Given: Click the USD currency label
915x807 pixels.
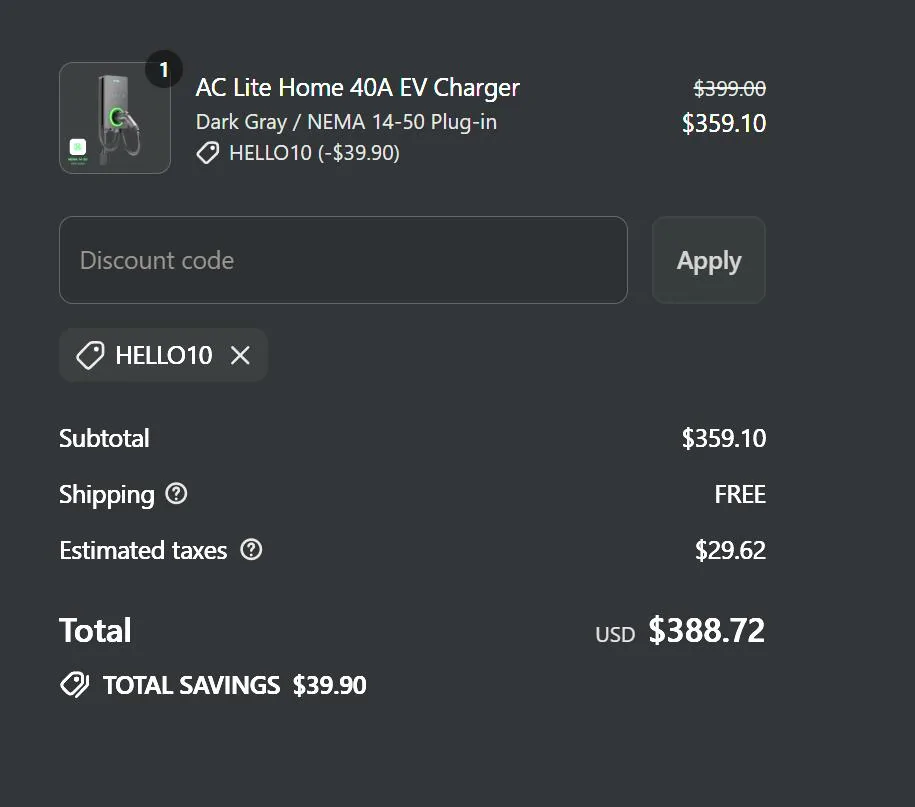Looking at the screenshot, I should 615,634.
